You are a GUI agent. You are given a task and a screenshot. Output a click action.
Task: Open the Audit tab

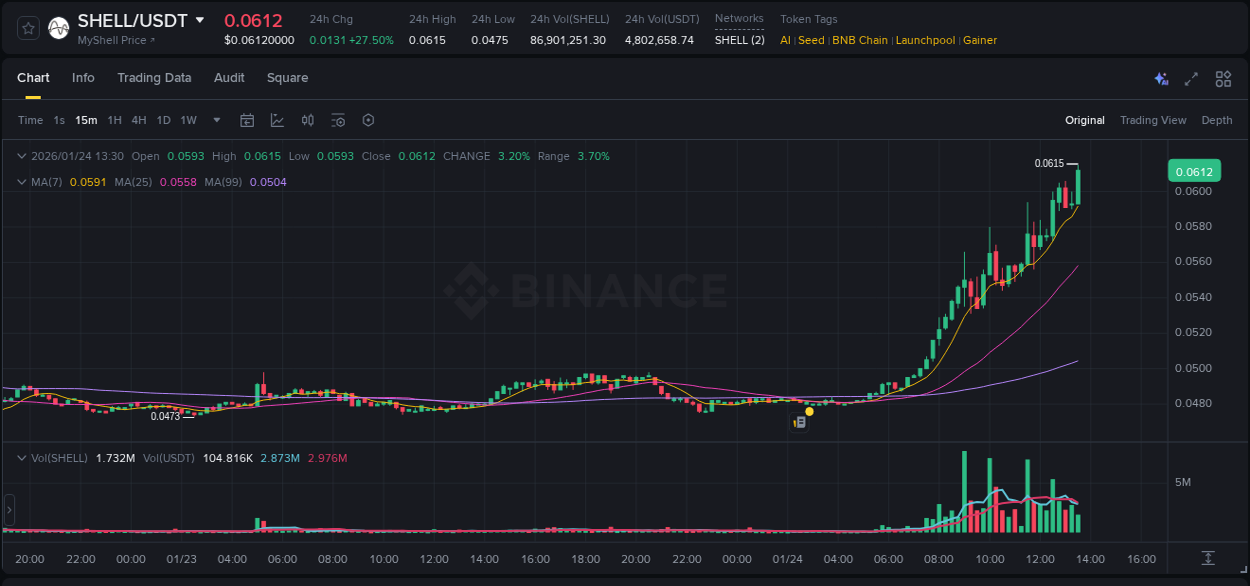pos(229,78)
